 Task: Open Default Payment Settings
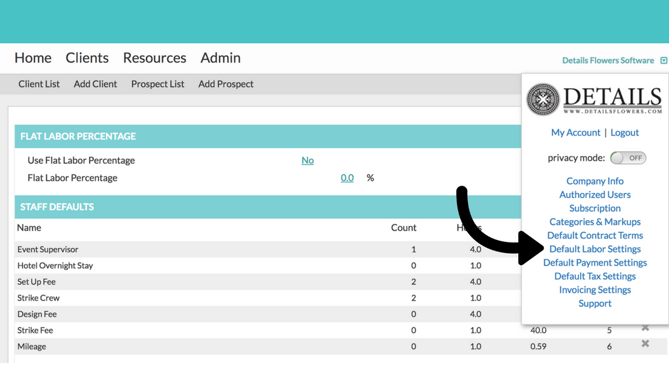(595, 263)
